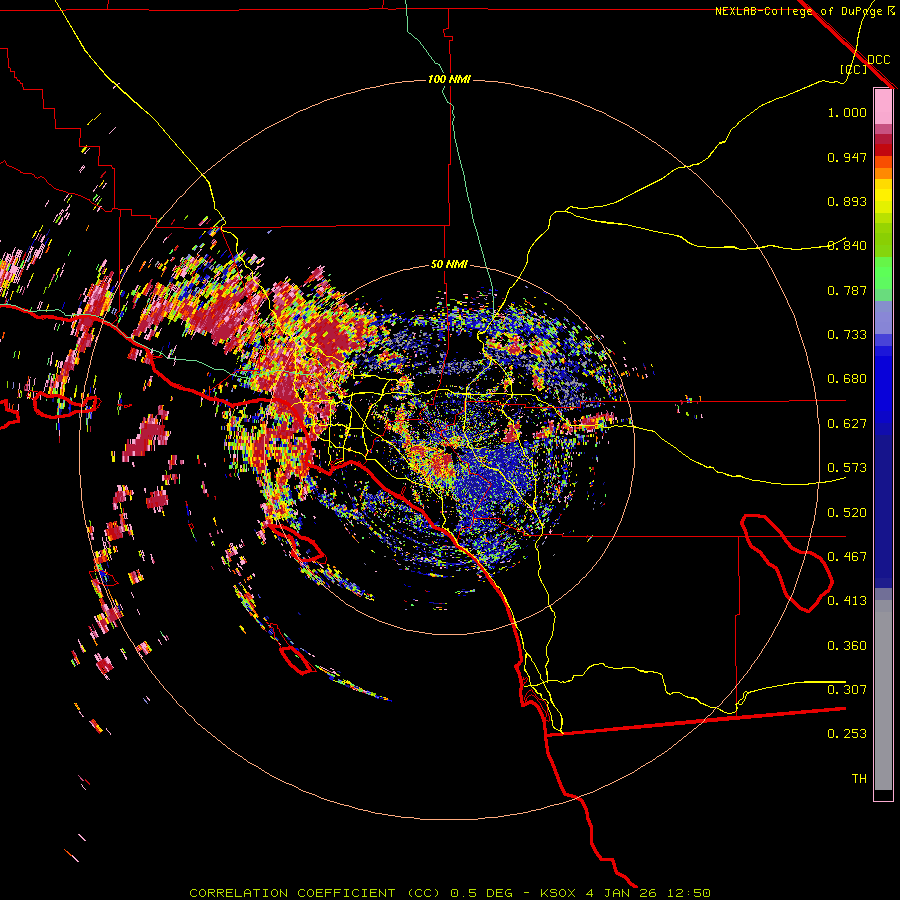Click the 0.307 color scale value
Viewport: 900px width, 900px height.
tap(847, 690)
